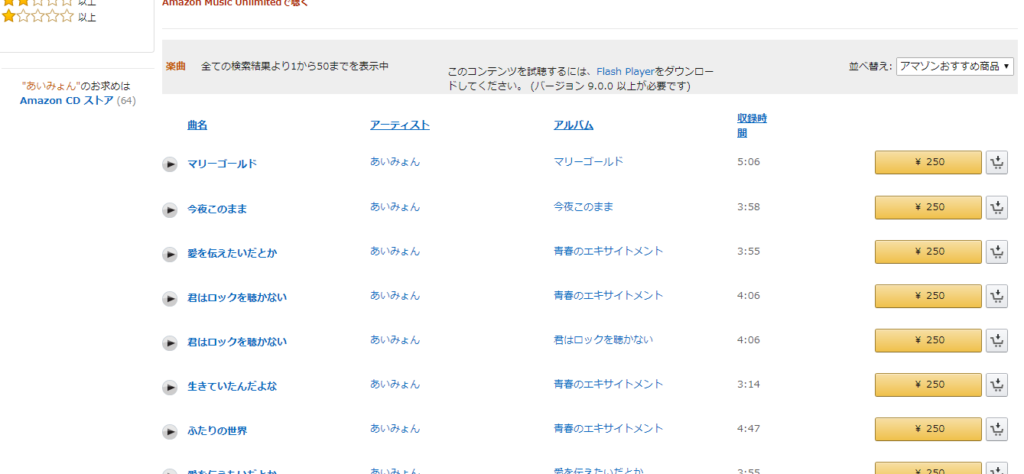Add 愛を伝えたいだとか to cart via cart icon
The width and height of the screenshot is (1024, 474).
(x=997, y=251)
